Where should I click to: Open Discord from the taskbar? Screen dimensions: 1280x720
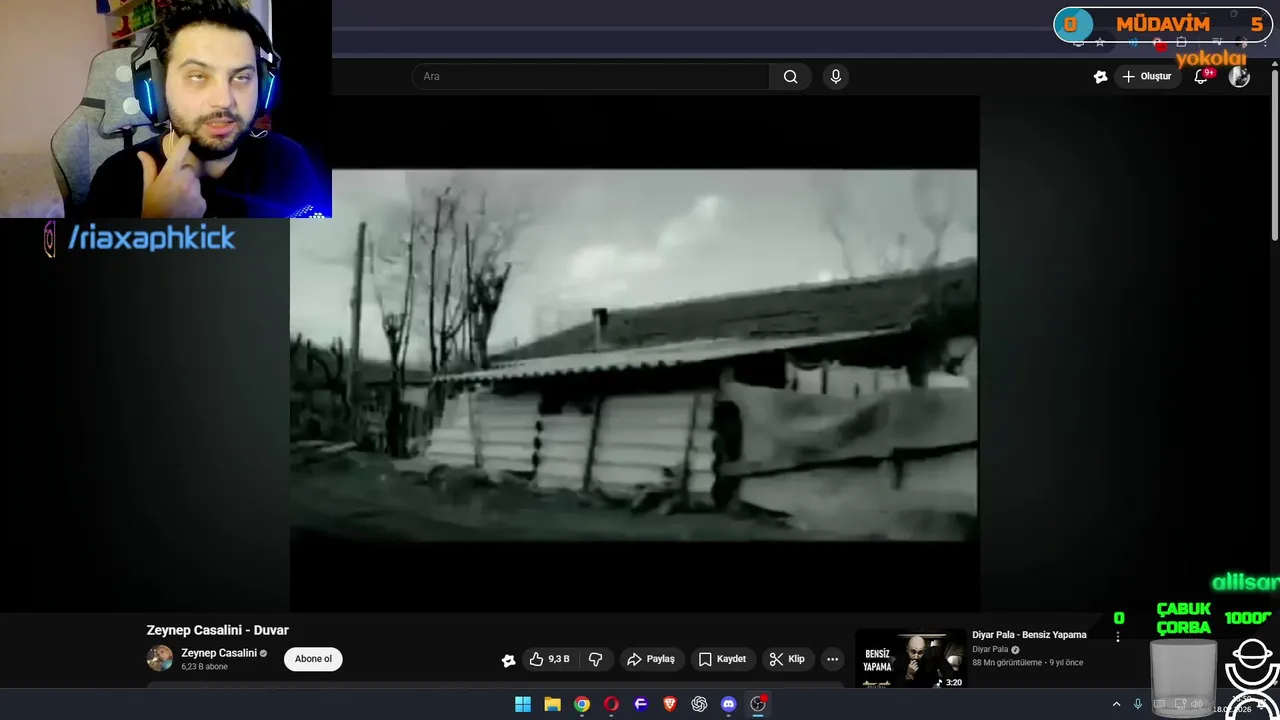[729, 704]
